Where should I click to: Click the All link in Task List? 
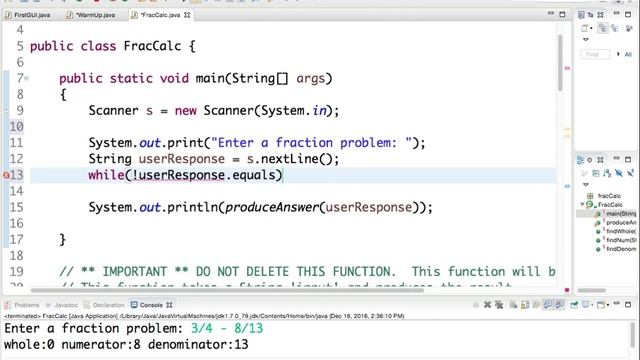tap(628, 54)
